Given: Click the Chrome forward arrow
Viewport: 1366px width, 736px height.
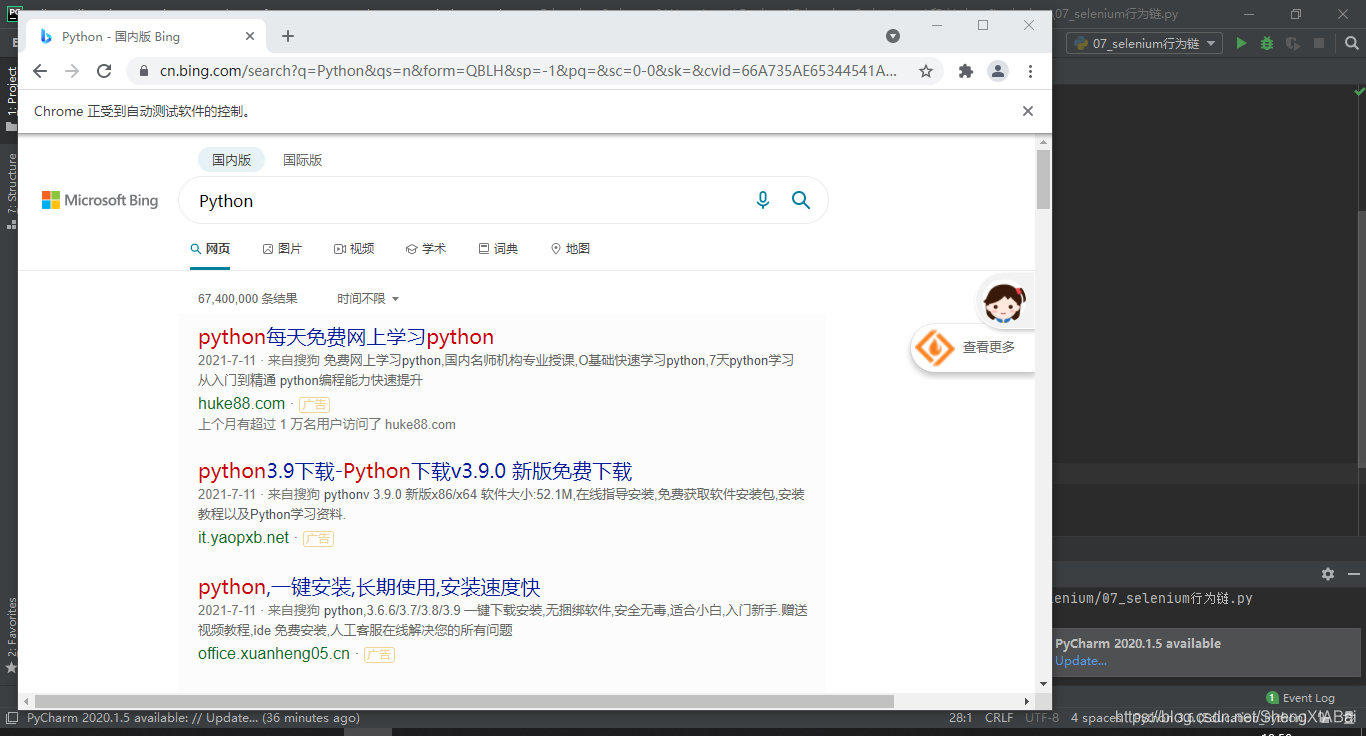Looking at the screenshot, I should (x=72, y=71).
